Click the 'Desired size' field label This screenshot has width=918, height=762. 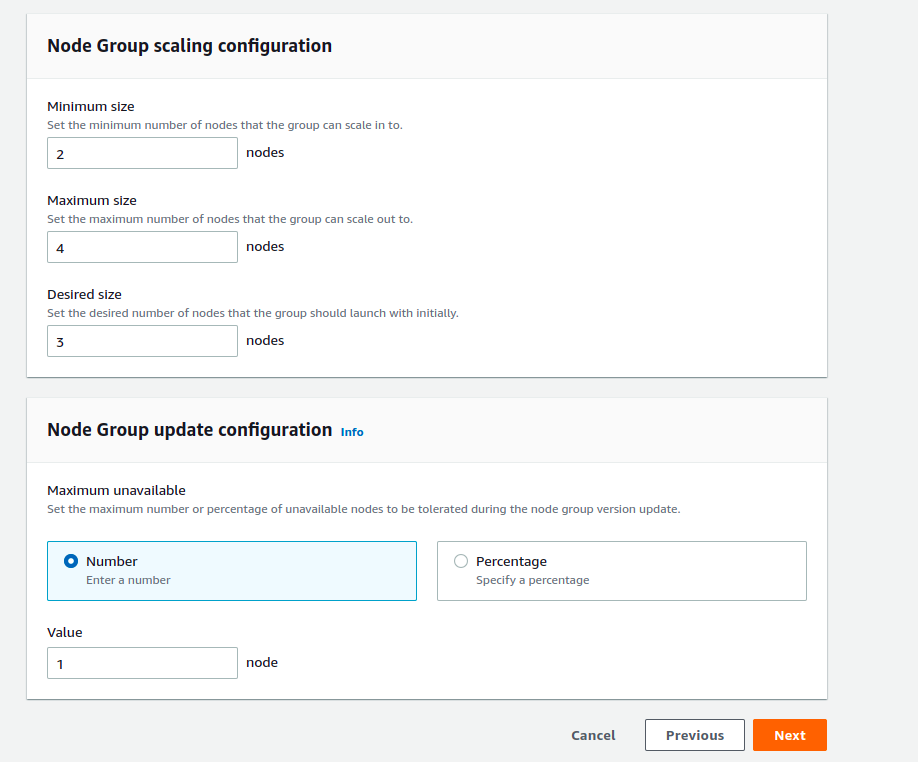(x=84, y=294)
